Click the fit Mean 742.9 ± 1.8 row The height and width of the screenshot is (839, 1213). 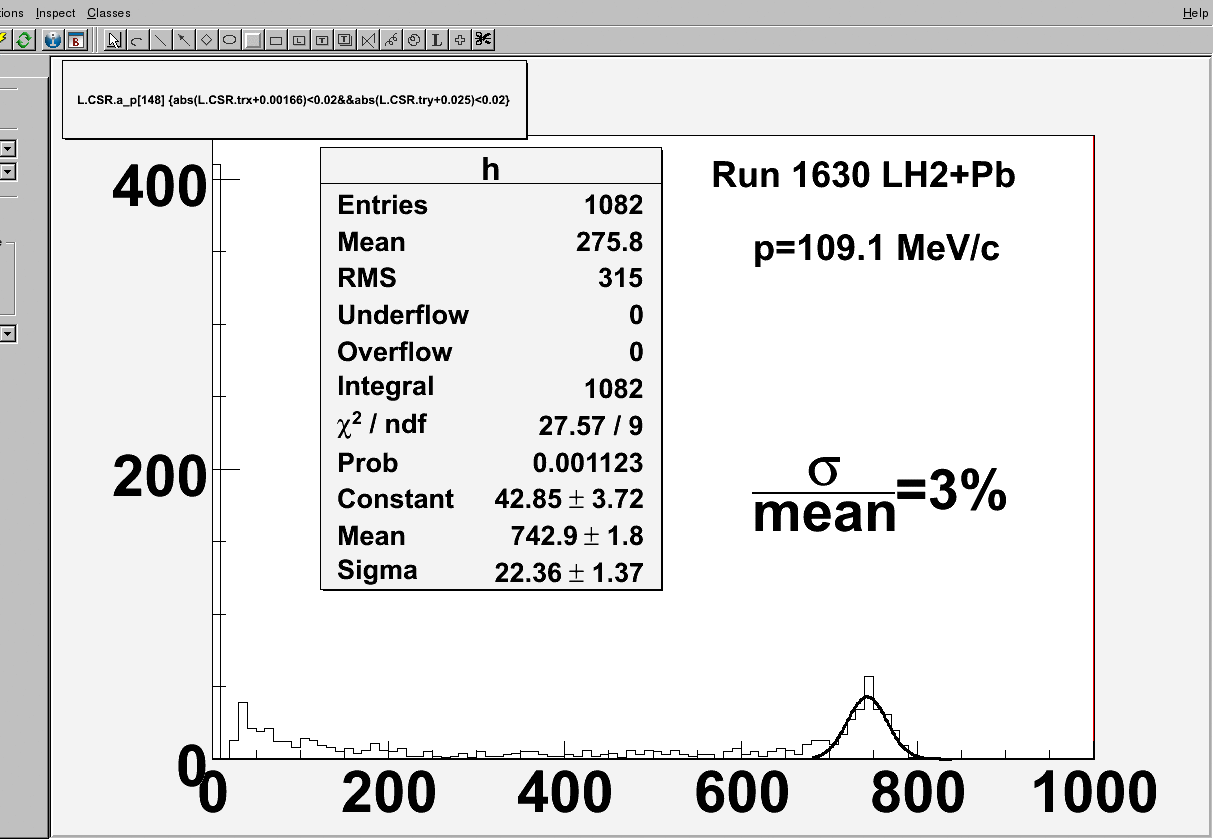click(x=490, y=536)
